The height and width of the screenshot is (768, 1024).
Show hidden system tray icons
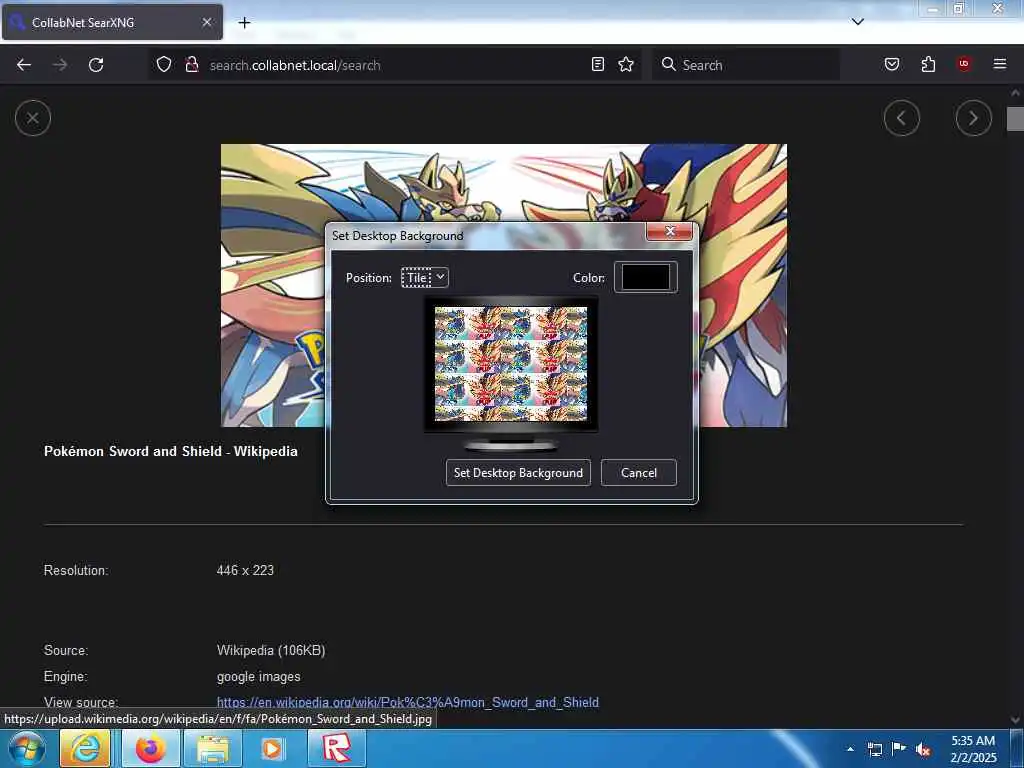(850, 749)
